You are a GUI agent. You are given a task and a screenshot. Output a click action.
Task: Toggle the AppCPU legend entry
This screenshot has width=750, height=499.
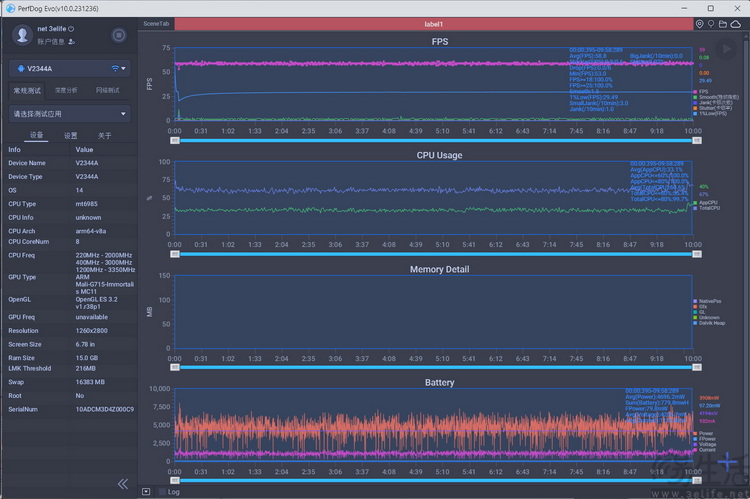706,202
